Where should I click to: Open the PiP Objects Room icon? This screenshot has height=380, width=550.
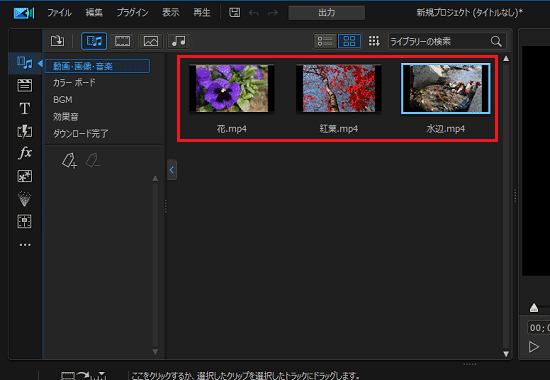25,176
